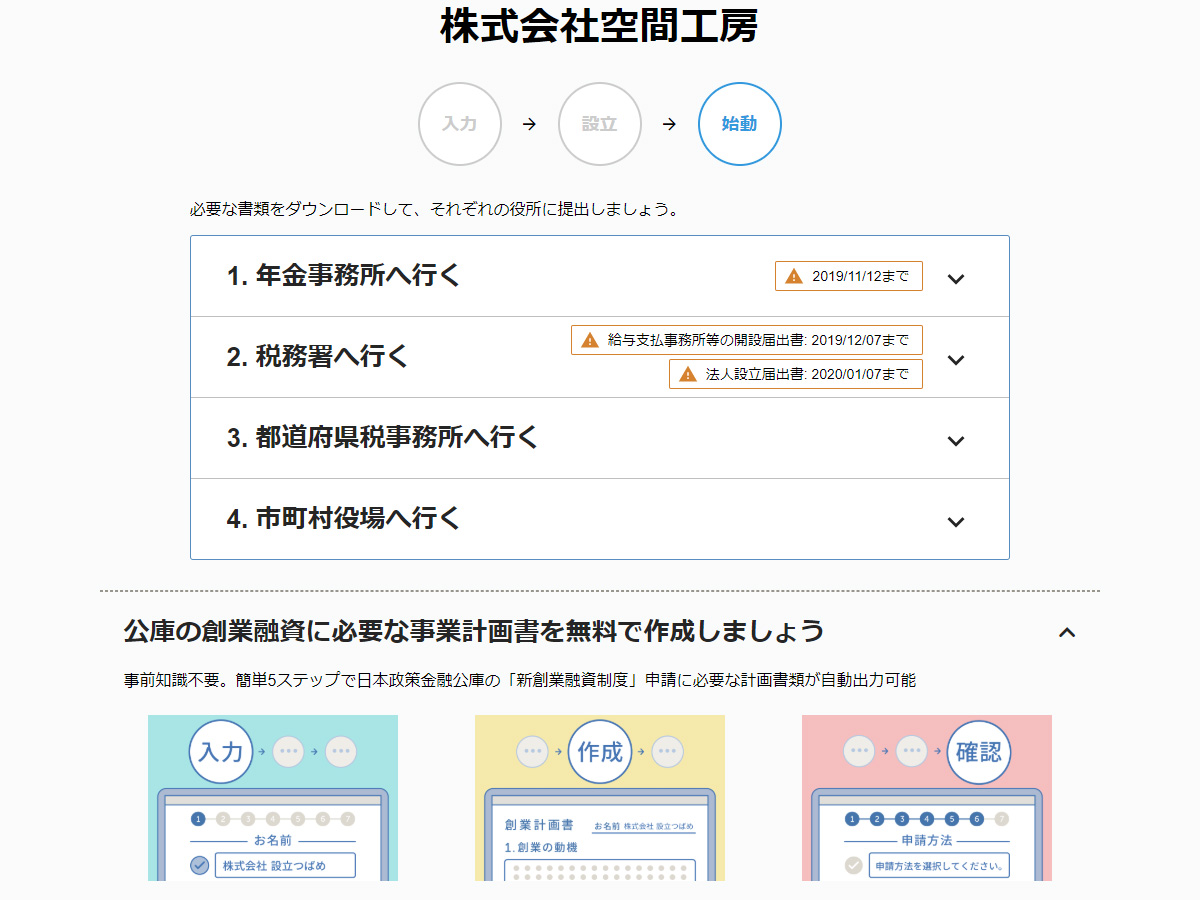The width and height of the screenshot is (1200, 900).
Task: Expand the 年金事務所へ行く section
Action: click(956, 279)
